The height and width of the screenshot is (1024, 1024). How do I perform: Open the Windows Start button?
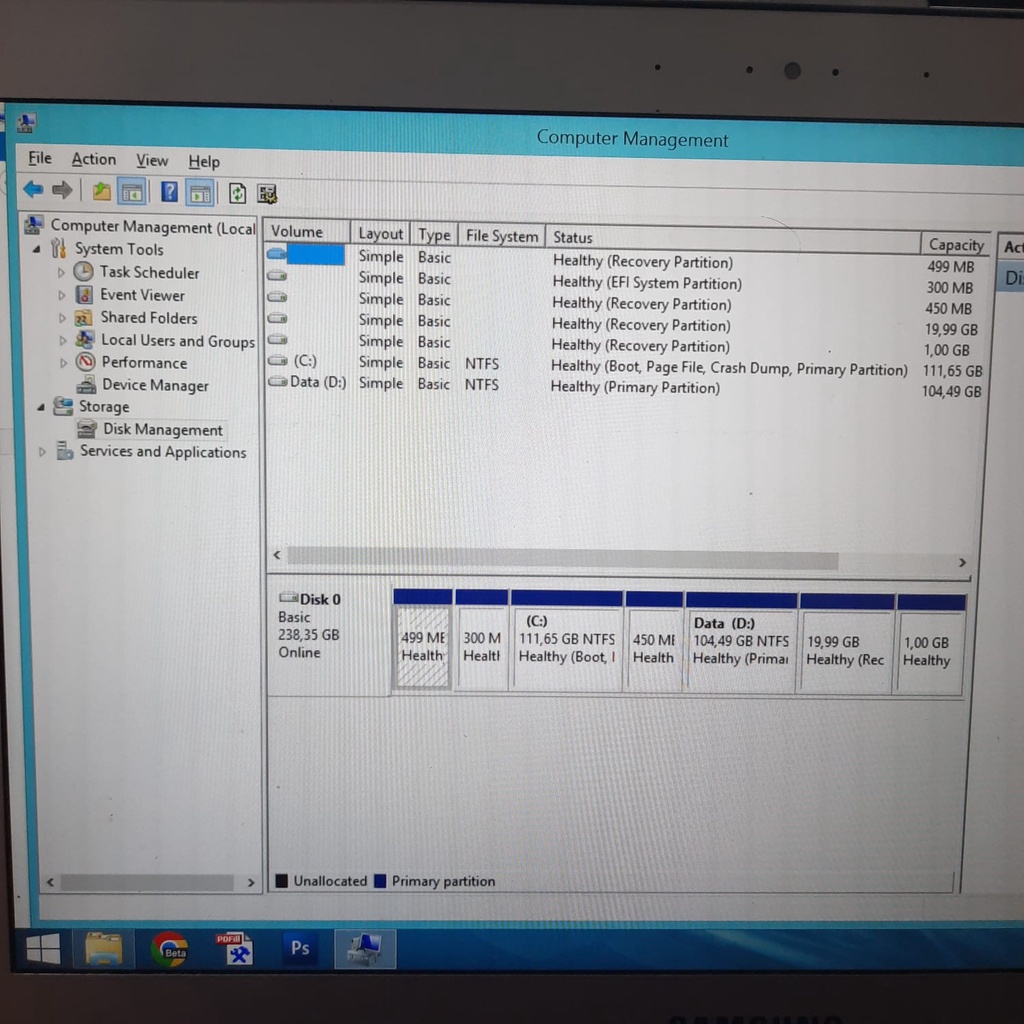43,949
